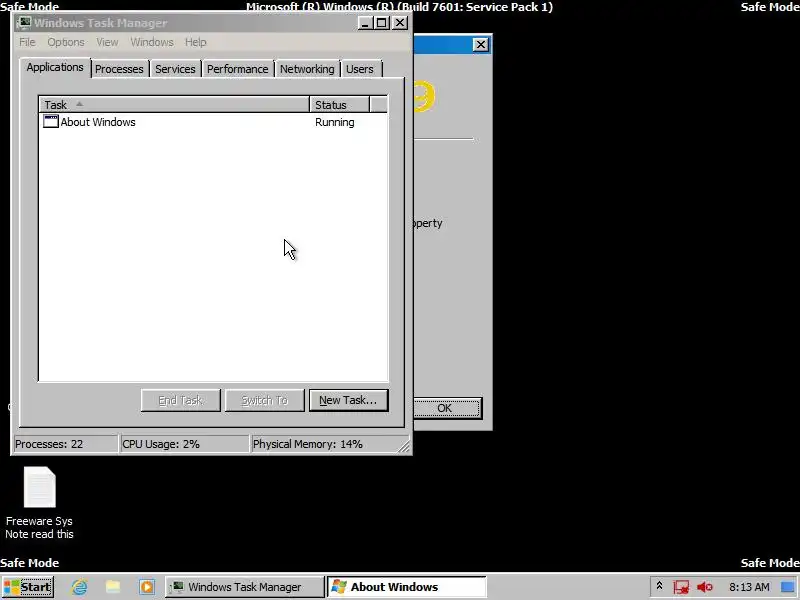Launch Windows Media Player from taskbar

(x=146, y=587)
